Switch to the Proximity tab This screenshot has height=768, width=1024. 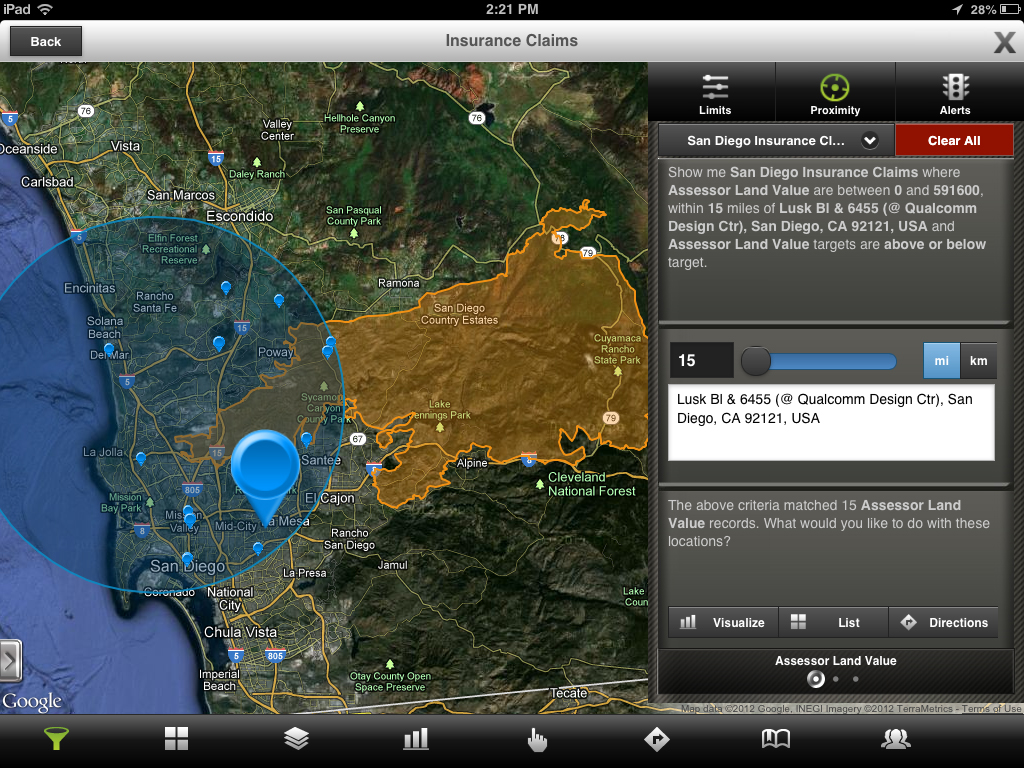tap(835, 95)
